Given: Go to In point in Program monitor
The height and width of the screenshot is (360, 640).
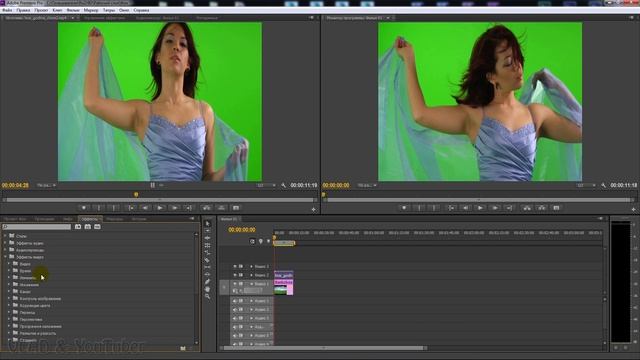Looking at the screenshot, I should [x=451, y=208].
